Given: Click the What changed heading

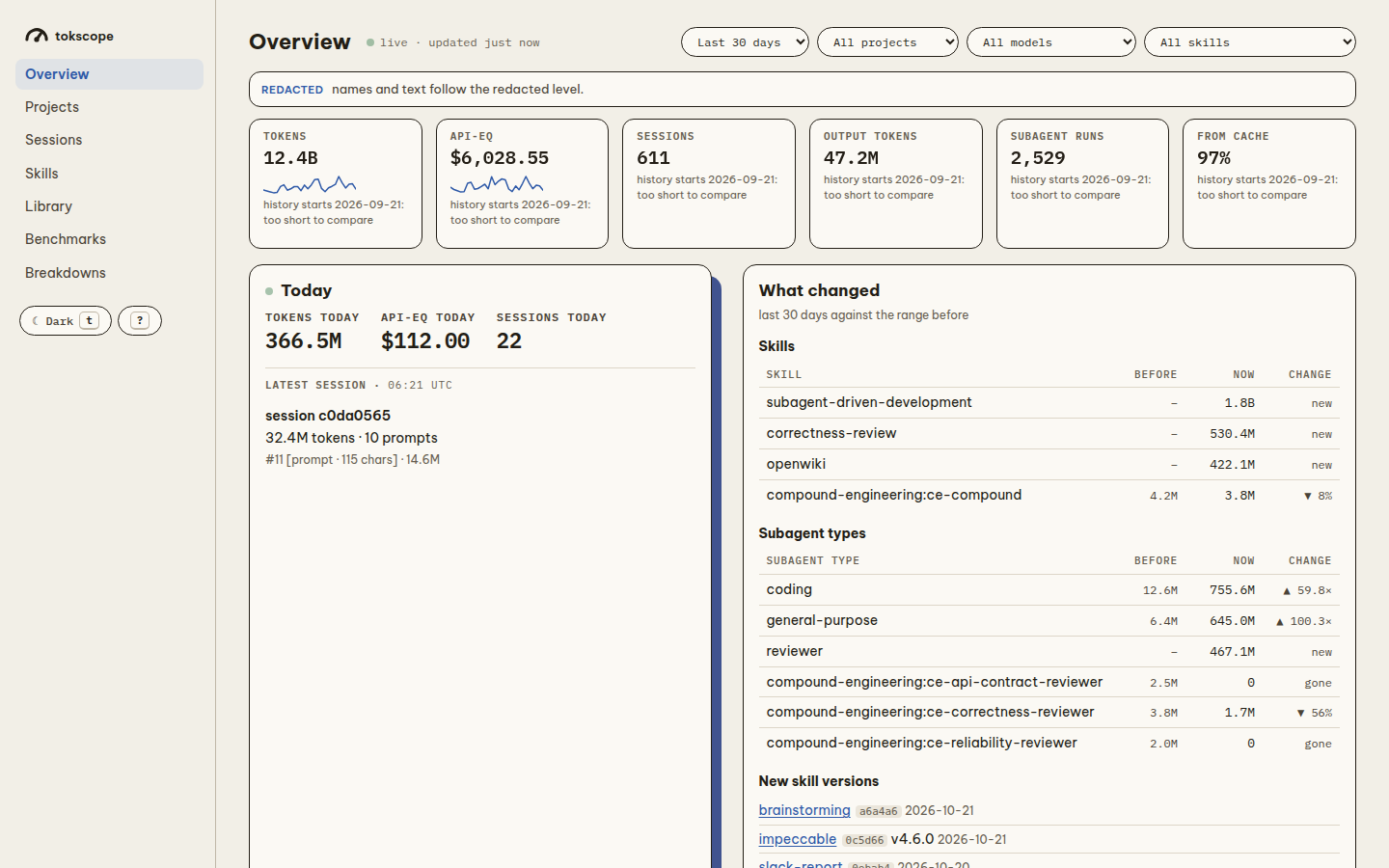Looking at the screenshot, I should click(819, 290).
